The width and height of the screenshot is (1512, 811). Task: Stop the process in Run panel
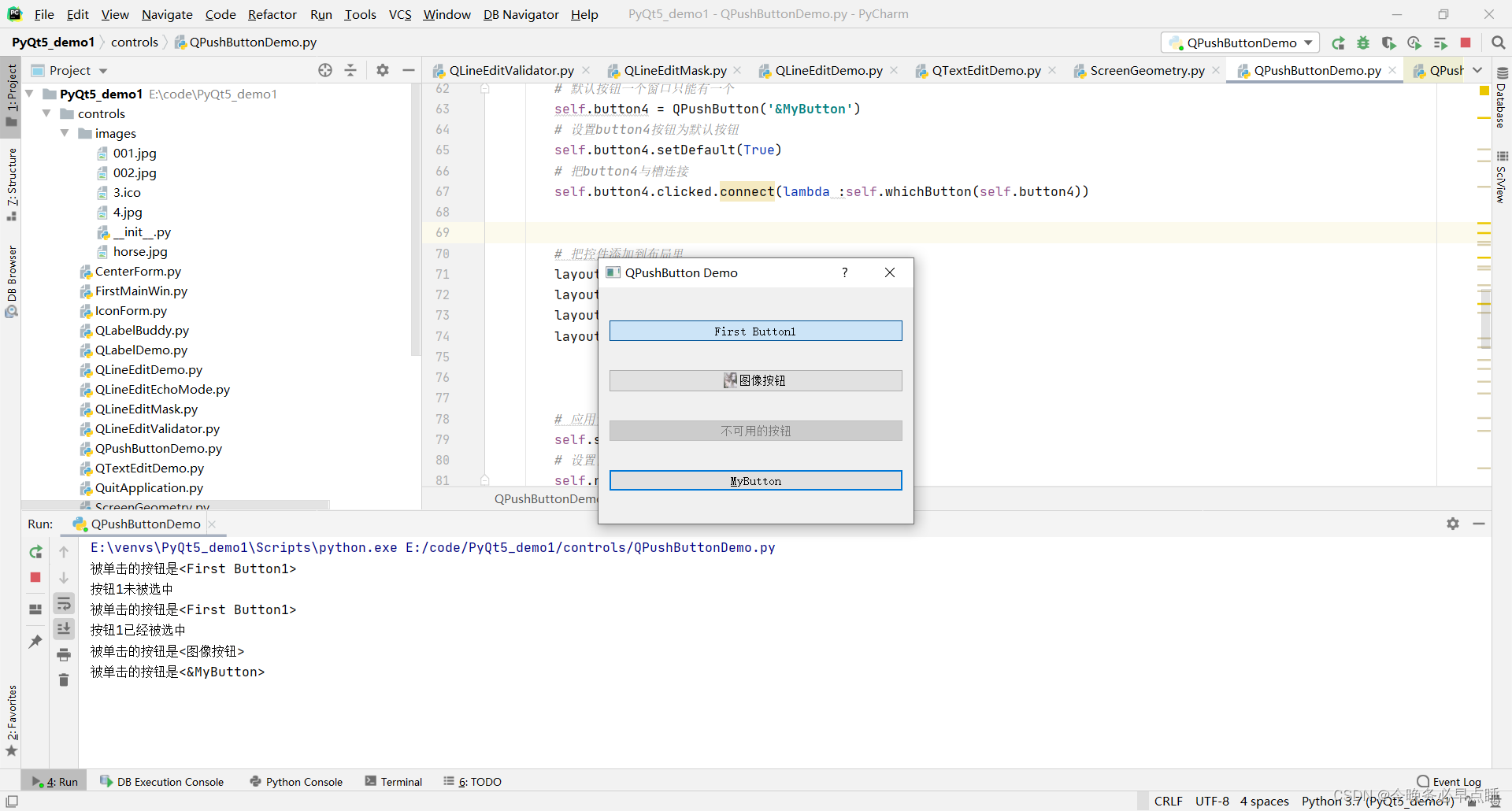click(35, 577)
